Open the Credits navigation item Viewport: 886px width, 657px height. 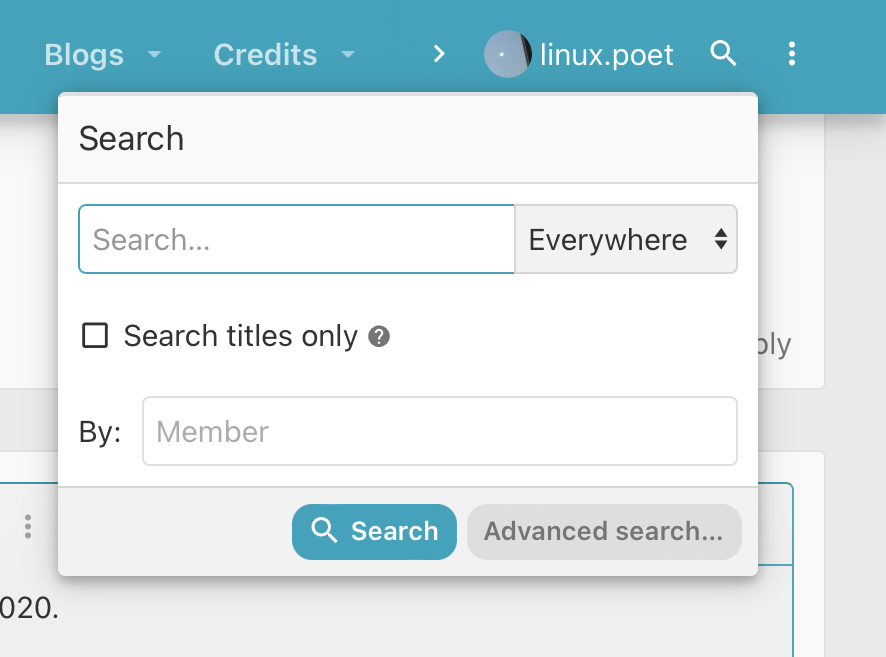pos(266,55)
